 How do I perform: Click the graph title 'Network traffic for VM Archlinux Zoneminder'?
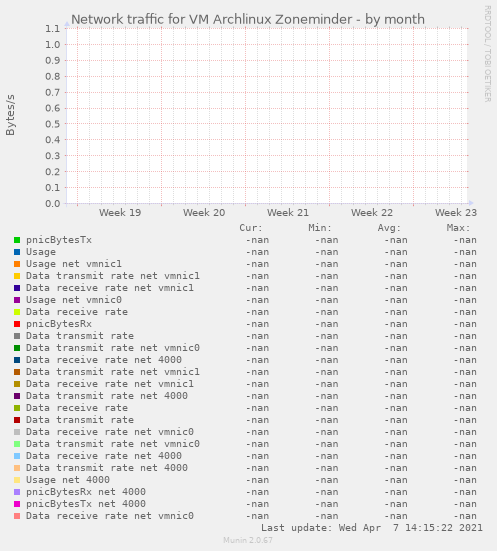212,20
